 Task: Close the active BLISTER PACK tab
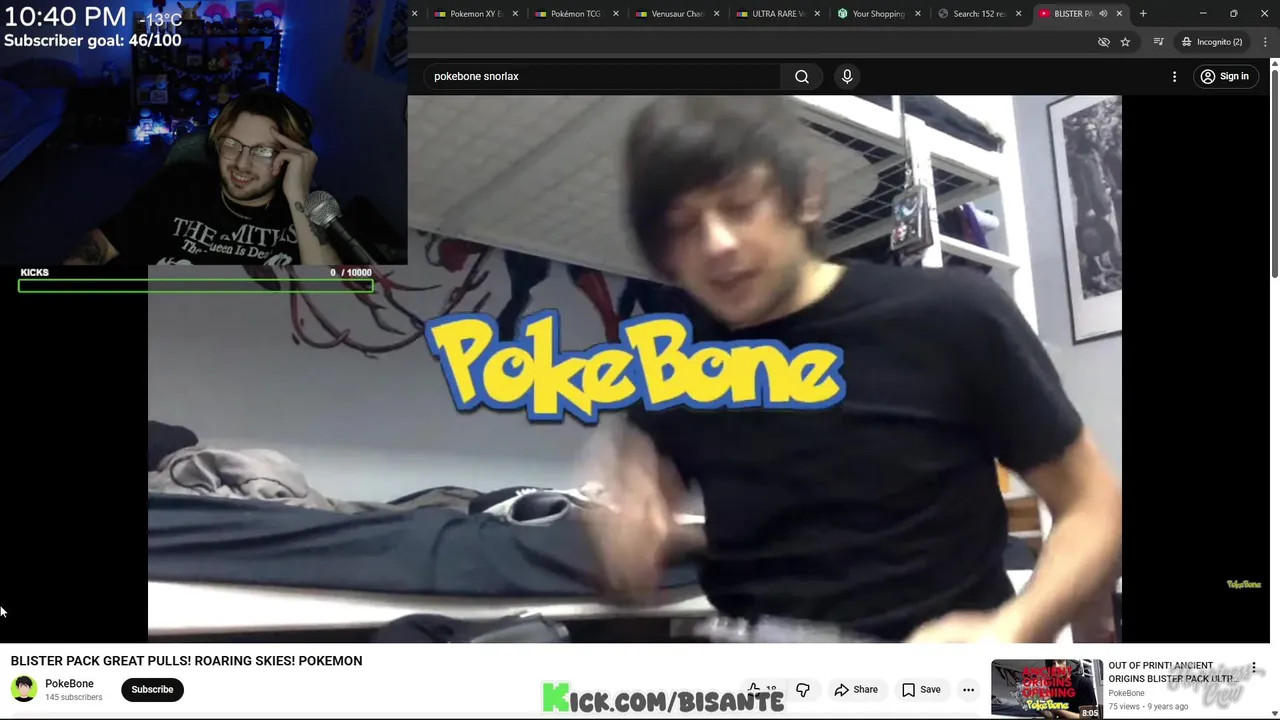click(1119, 13)
